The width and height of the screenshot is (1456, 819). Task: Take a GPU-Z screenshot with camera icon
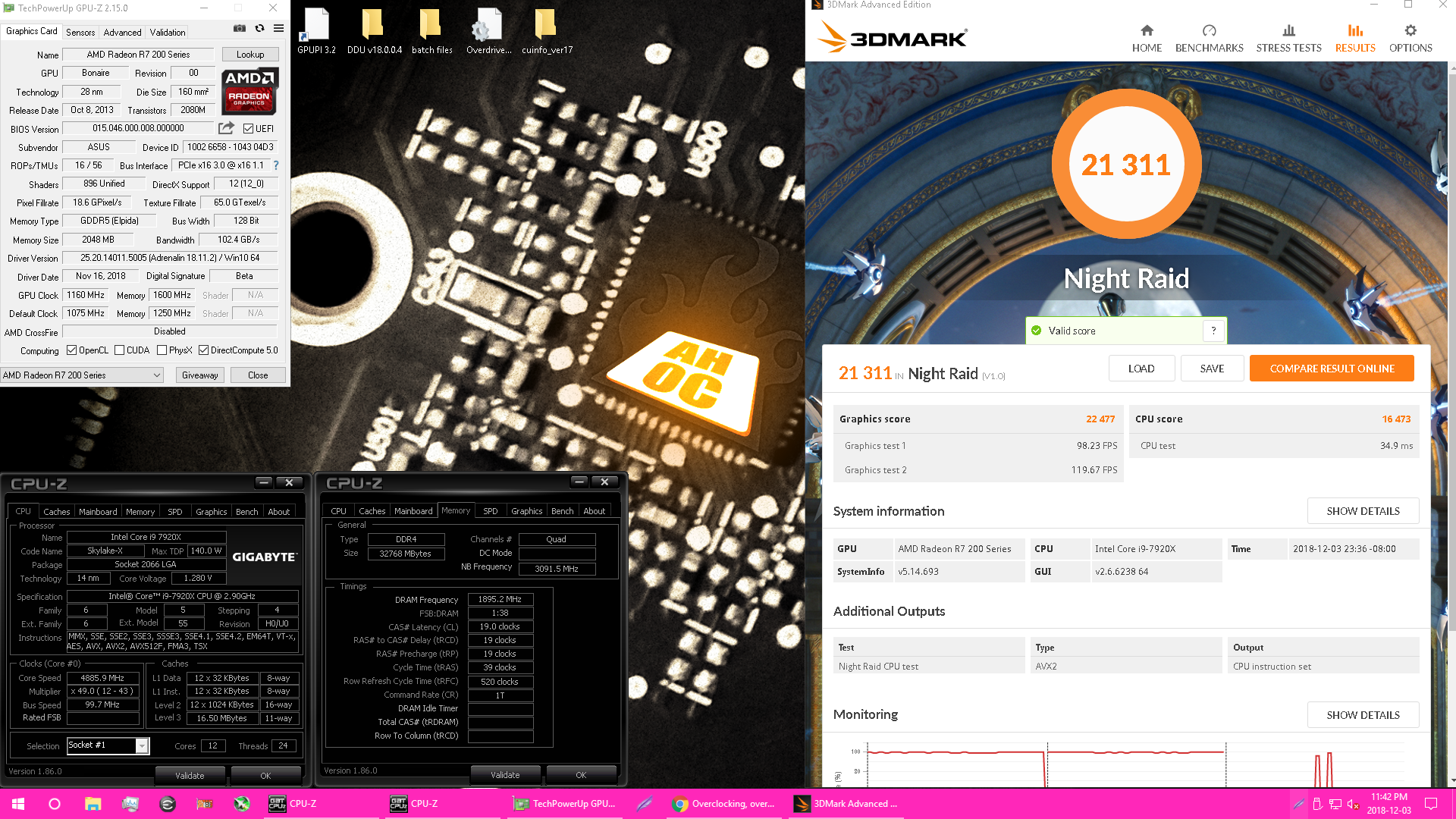pos(240,29)
